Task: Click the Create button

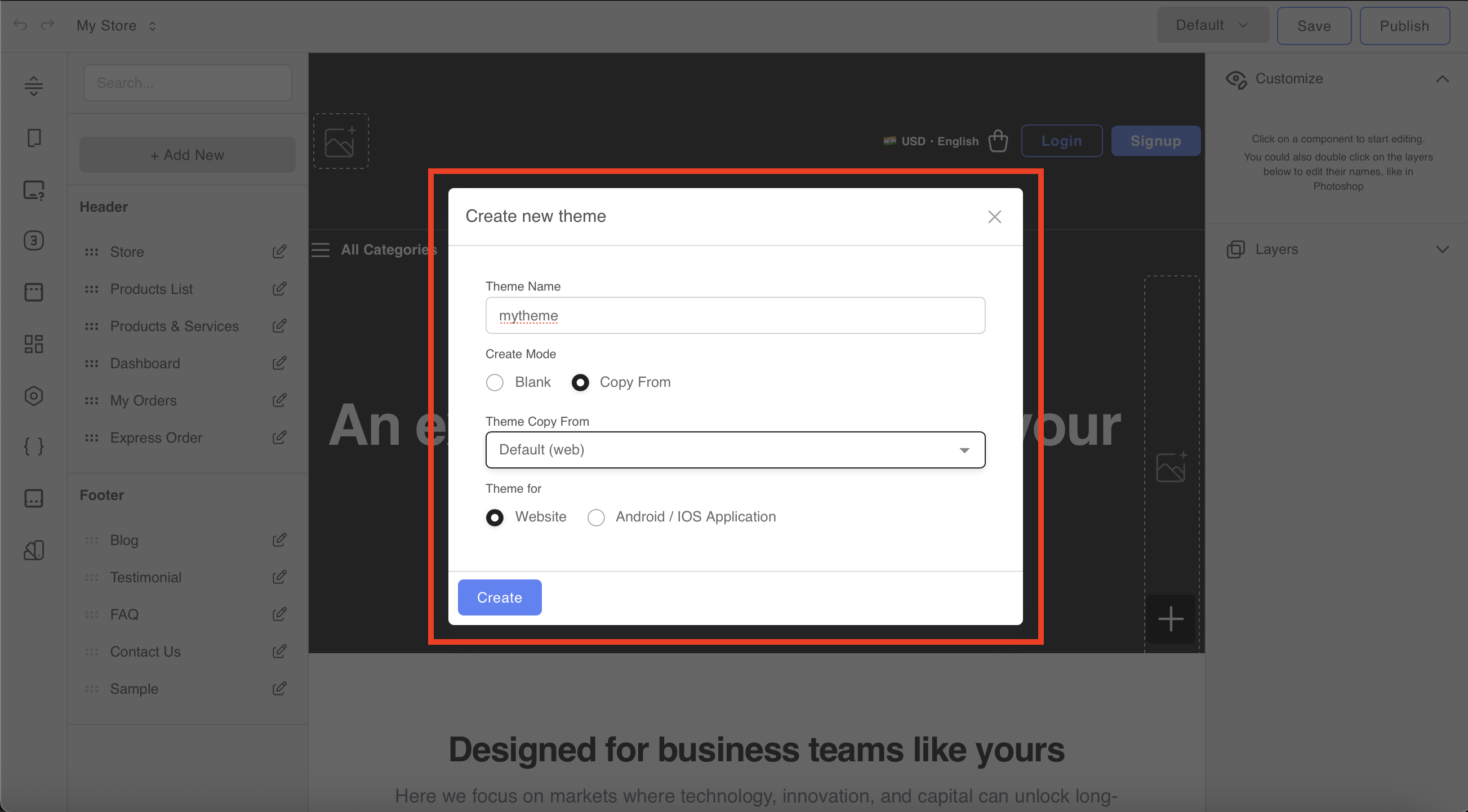Action: (499, 597)
